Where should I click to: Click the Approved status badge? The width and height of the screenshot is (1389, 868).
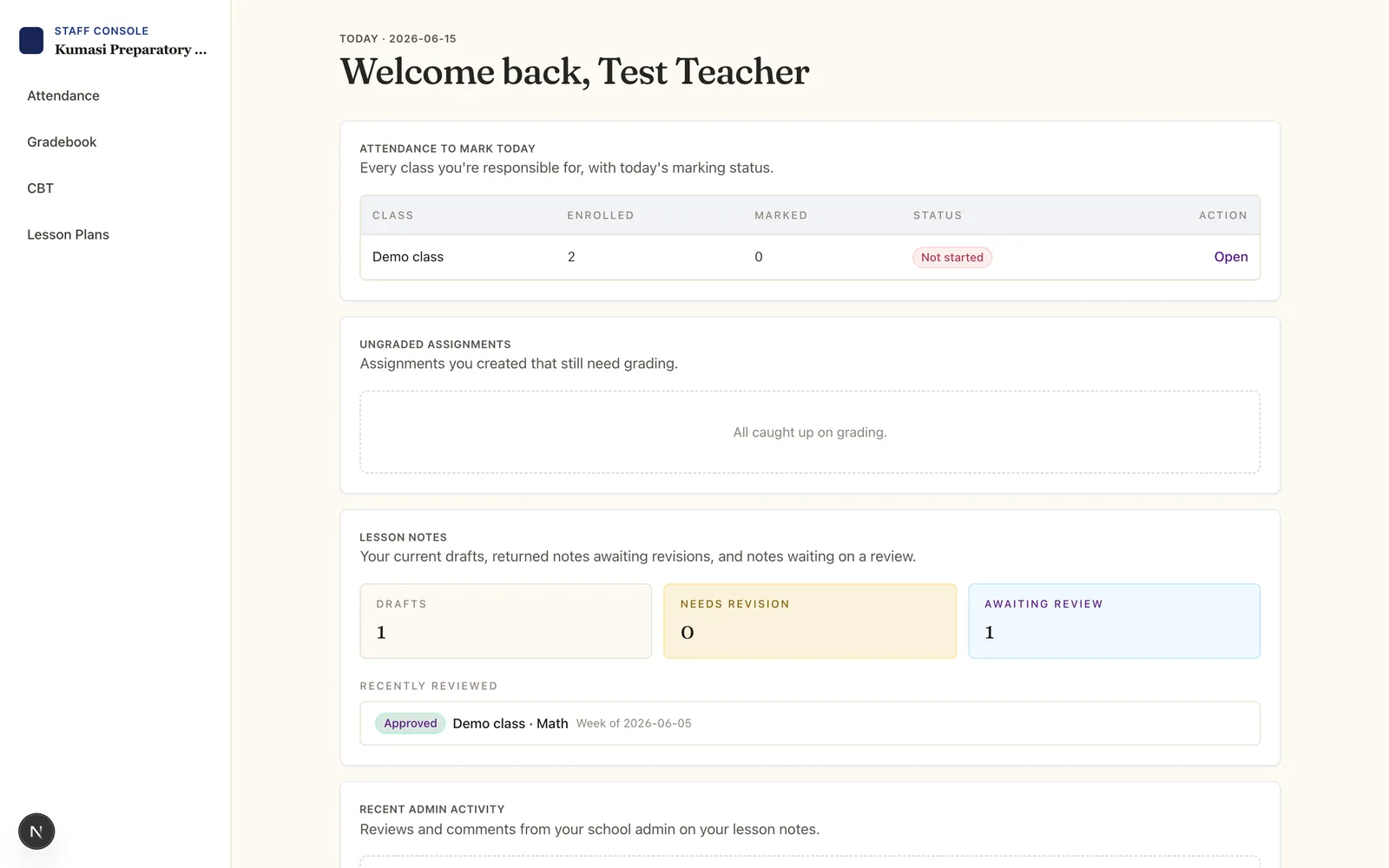tap(411, 723)
